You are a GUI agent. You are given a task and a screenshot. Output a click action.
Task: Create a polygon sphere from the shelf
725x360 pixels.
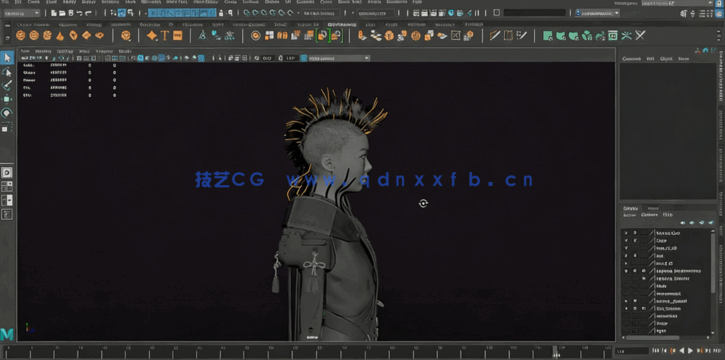pos(21,35)
